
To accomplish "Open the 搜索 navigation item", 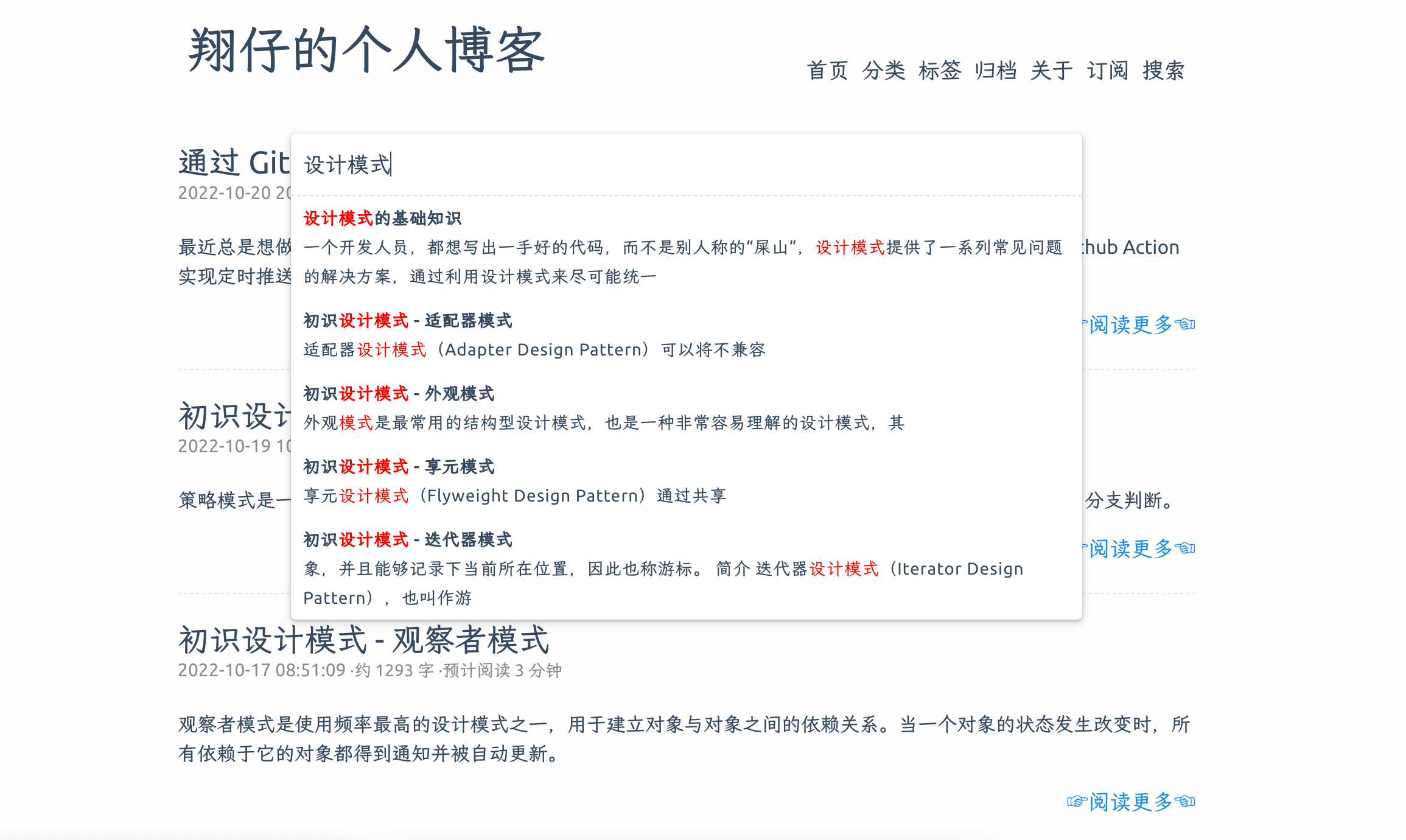I will 1163,71.
